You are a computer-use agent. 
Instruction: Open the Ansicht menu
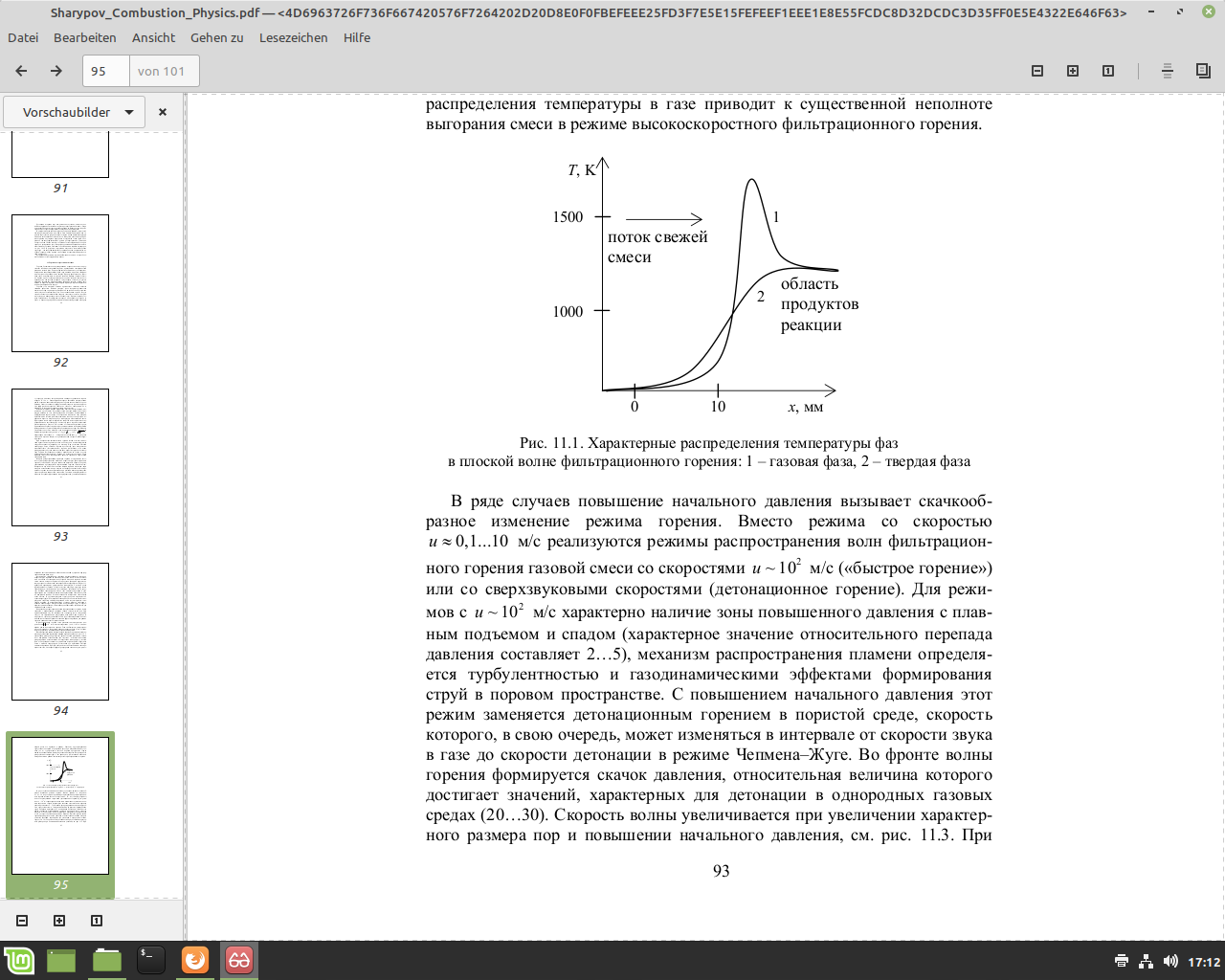point(154,37)
